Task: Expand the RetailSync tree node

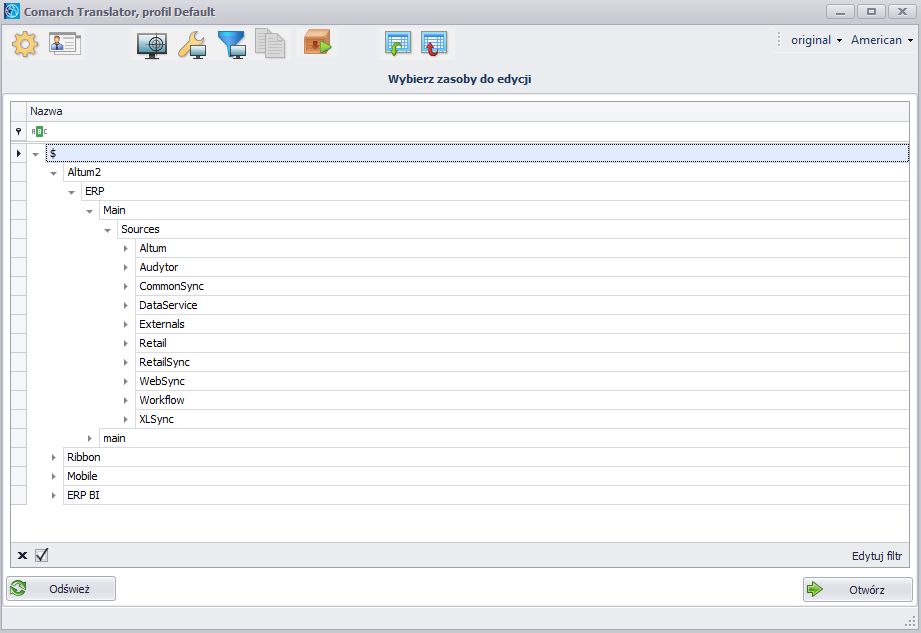Action: point(126,362)
